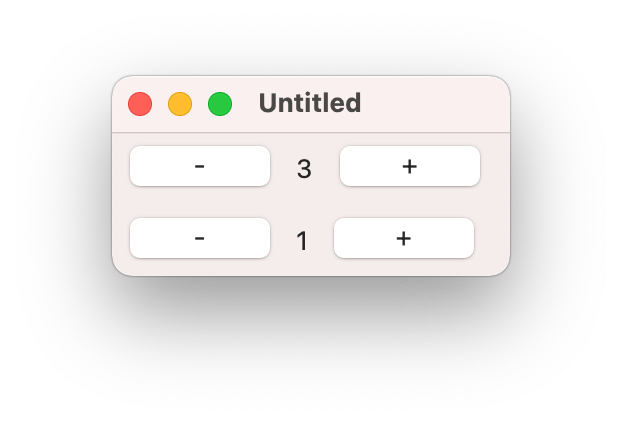Increase the top counter showing 3
Image resolution: width=622 pixels, height=424 pixels.
(x=410, y=166)
